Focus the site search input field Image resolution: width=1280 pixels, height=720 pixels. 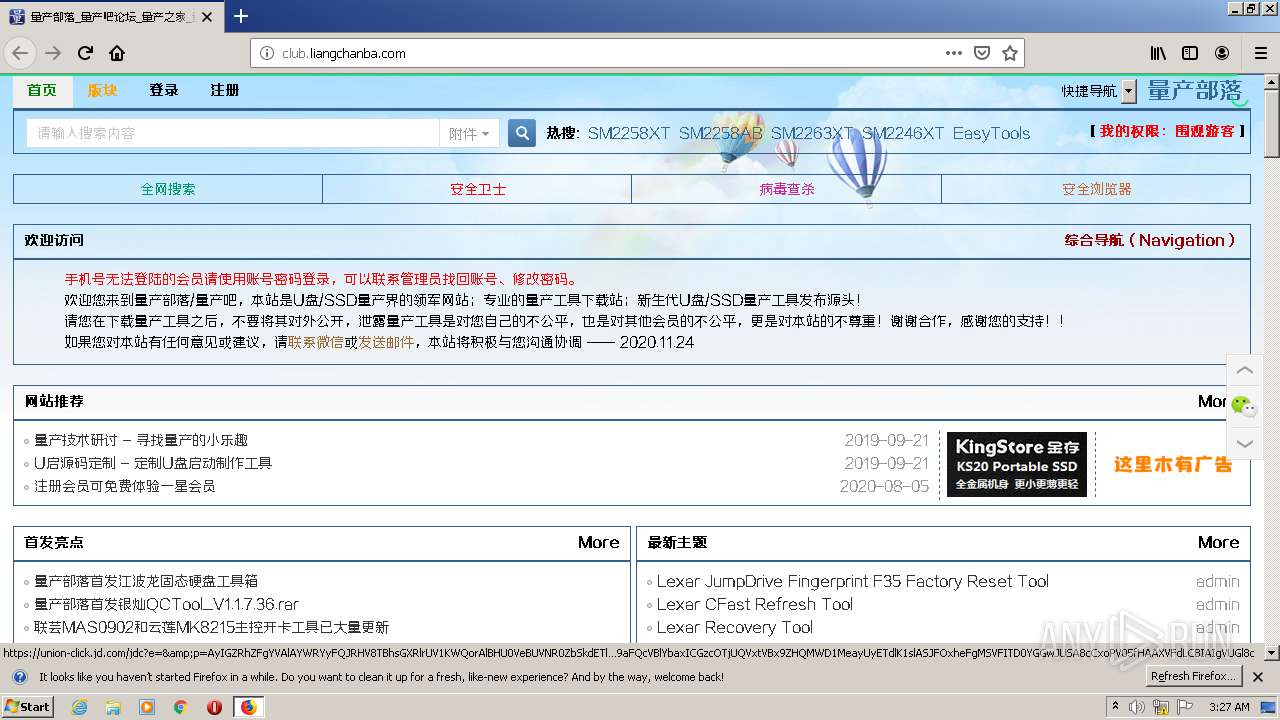[232, 133]
